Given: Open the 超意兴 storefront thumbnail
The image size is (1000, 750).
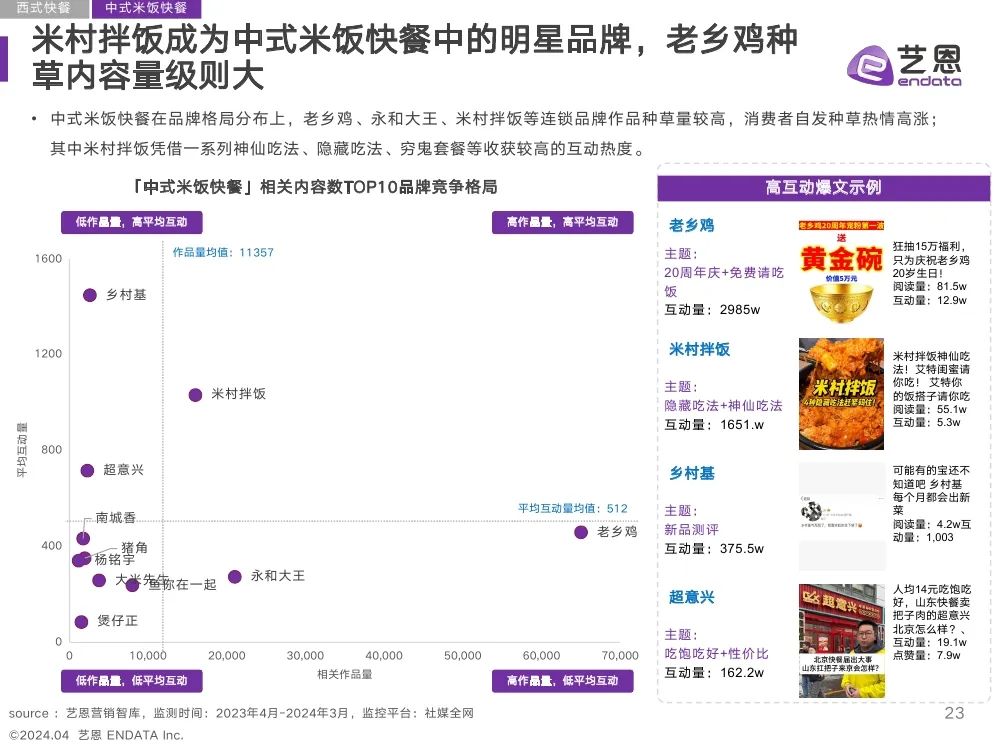Looking at the screenshot, I should click(x=841, y=641).
